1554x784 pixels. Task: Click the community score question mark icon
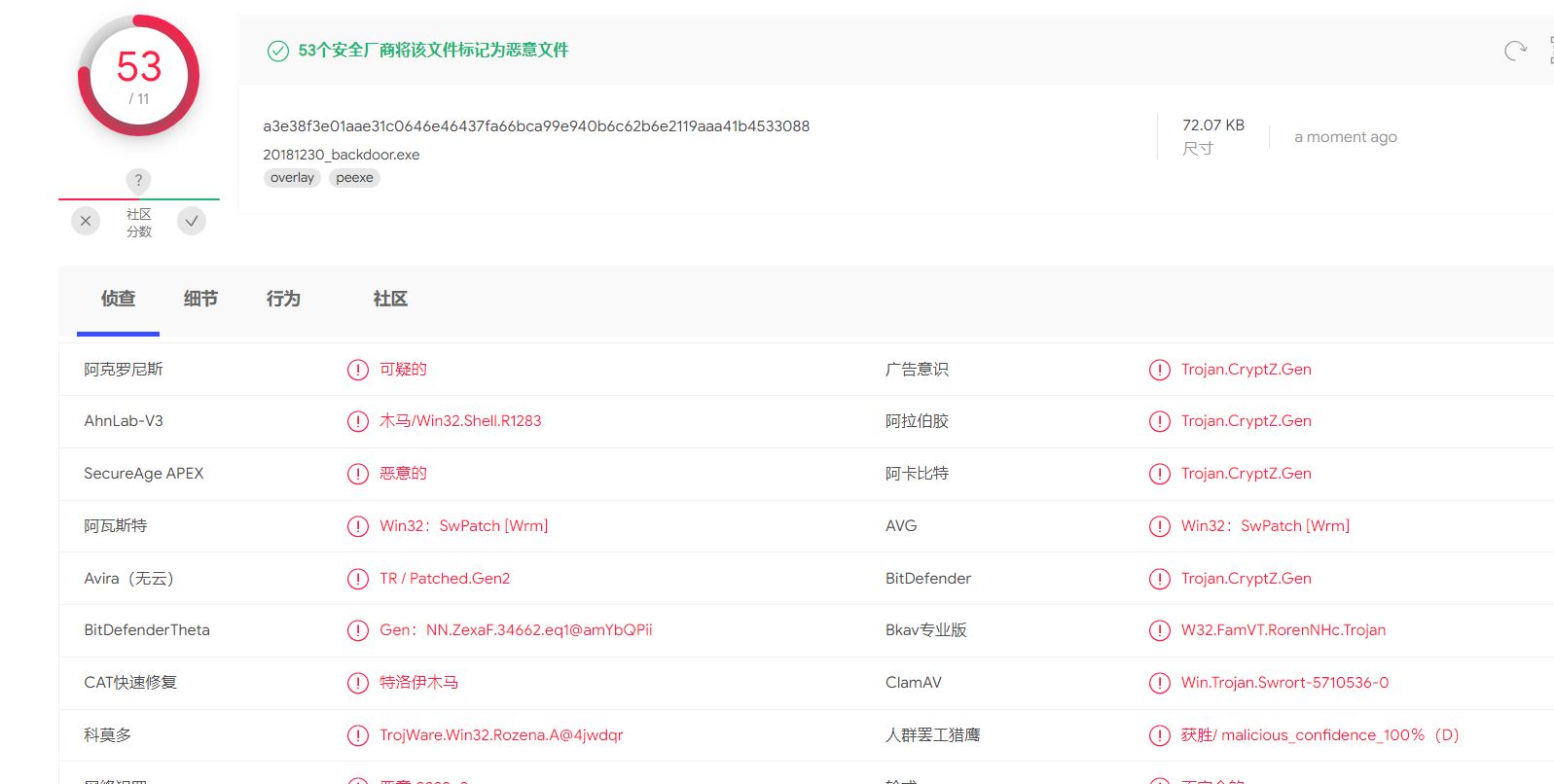(x=138, y=180)
